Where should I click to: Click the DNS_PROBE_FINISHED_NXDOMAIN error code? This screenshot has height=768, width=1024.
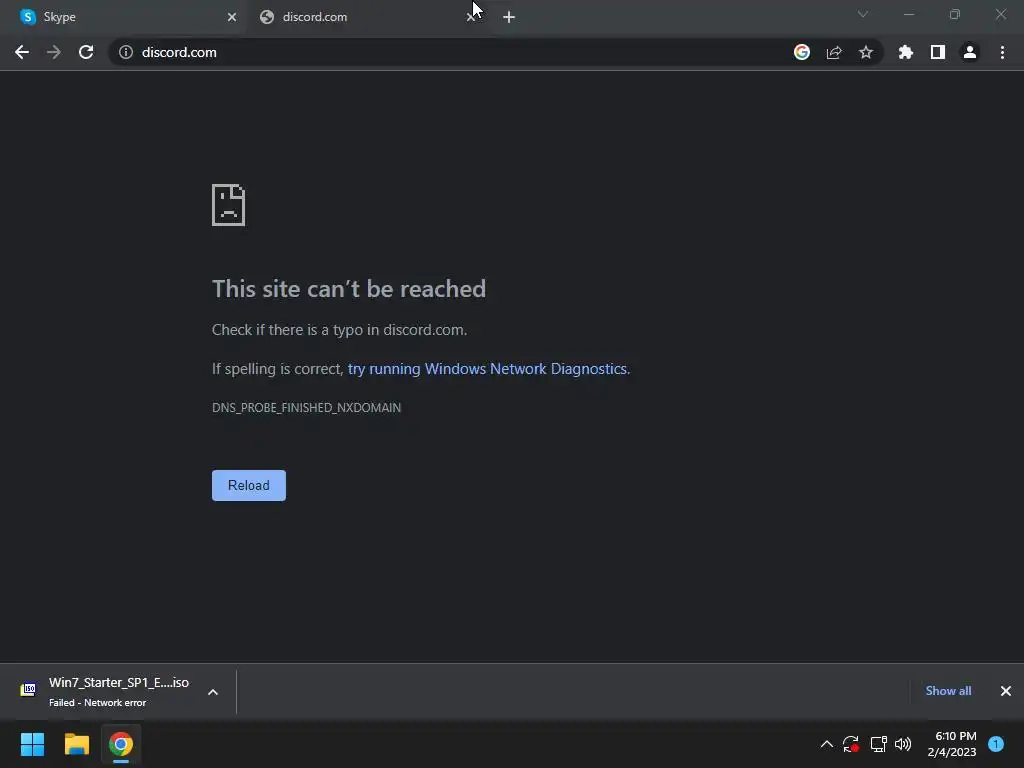pyautogui.click(x=306, y=408)
